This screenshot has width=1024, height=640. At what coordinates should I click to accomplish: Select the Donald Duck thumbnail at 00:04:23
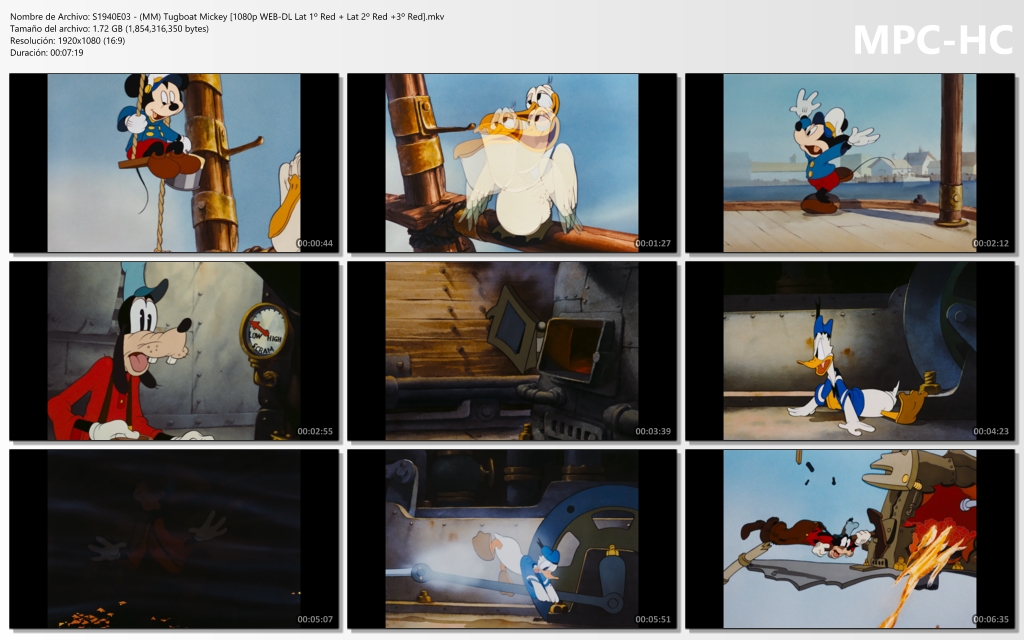(x=850, y=351)
